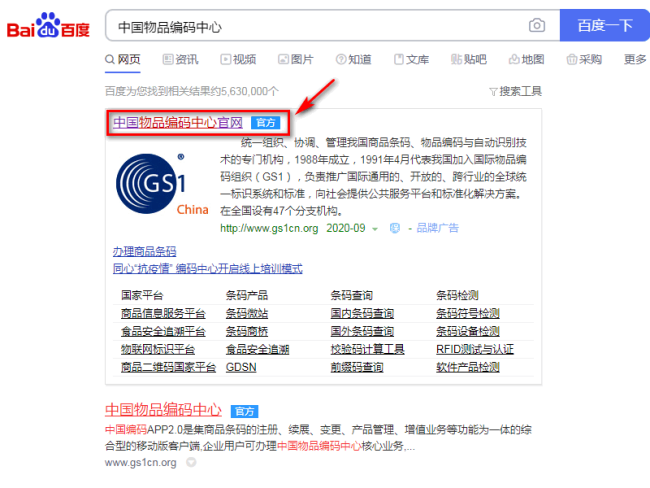Open 校验码计算工具 link

point(367,349)
